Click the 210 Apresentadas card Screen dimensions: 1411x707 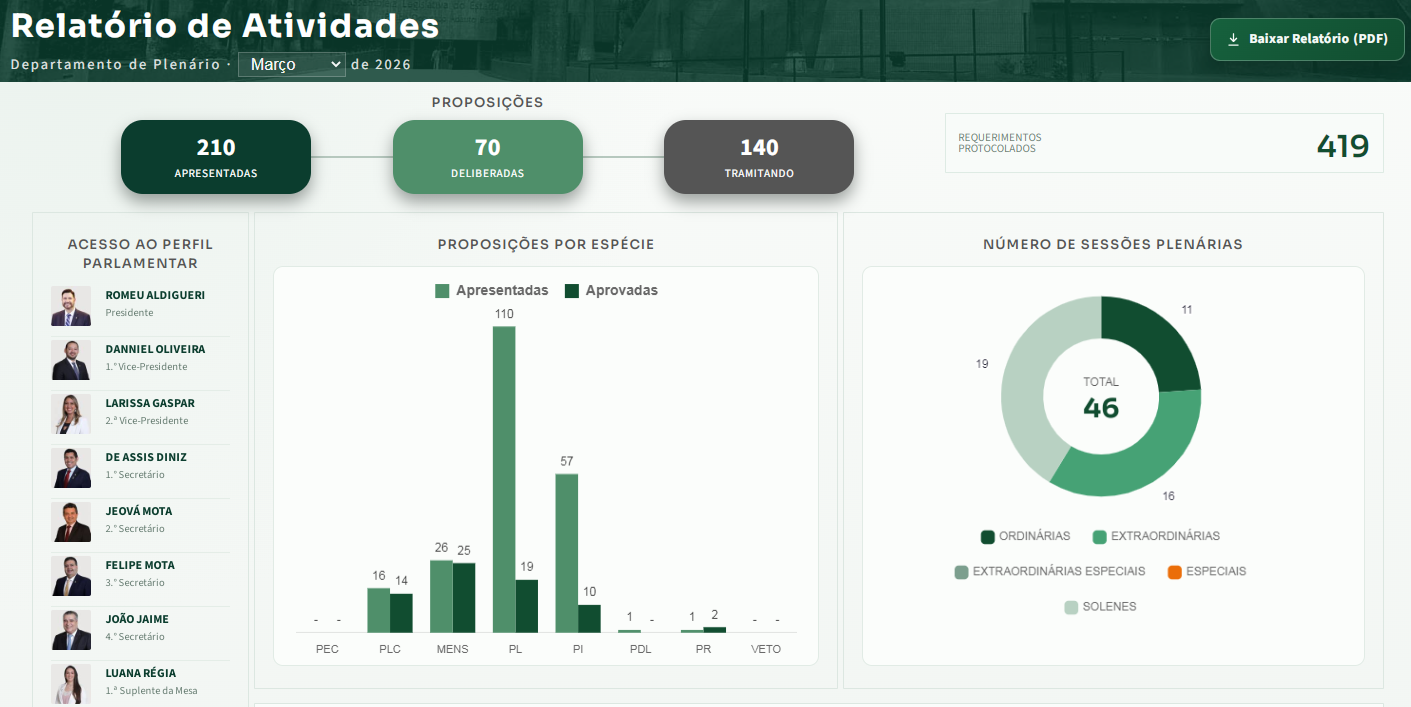(216, 157)
